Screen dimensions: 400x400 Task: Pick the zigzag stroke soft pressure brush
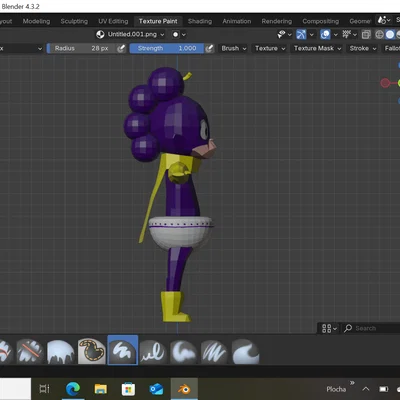click(214, 352)
